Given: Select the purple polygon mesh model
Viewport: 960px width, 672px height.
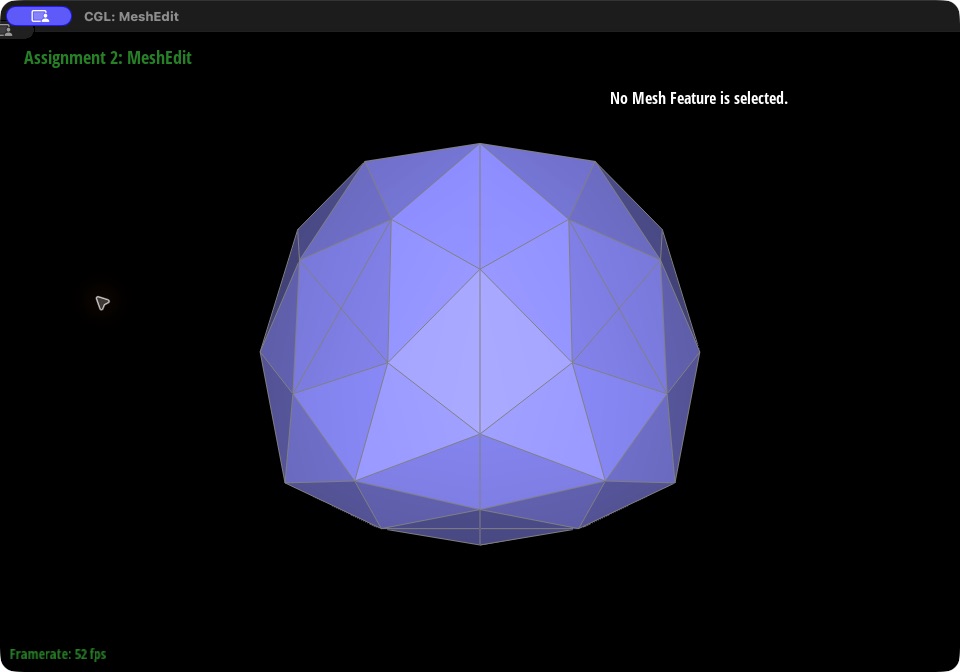Looking at the screenshot, I should click(480, 344).
